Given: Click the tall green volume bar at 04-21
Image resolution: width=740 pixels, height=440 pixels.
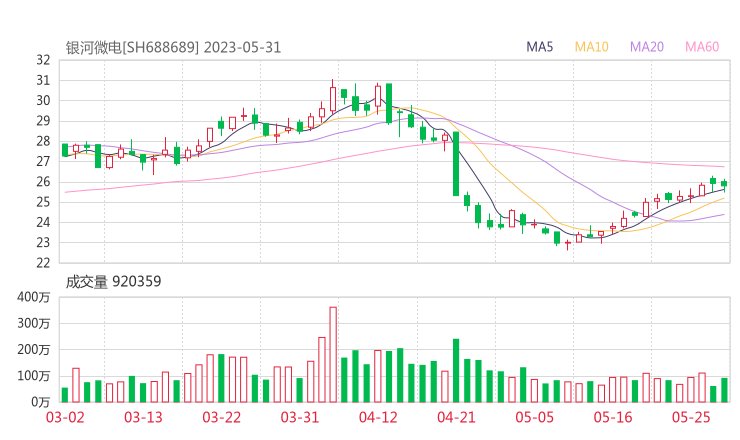Looking at the screenshot, I should coord(456,371).
